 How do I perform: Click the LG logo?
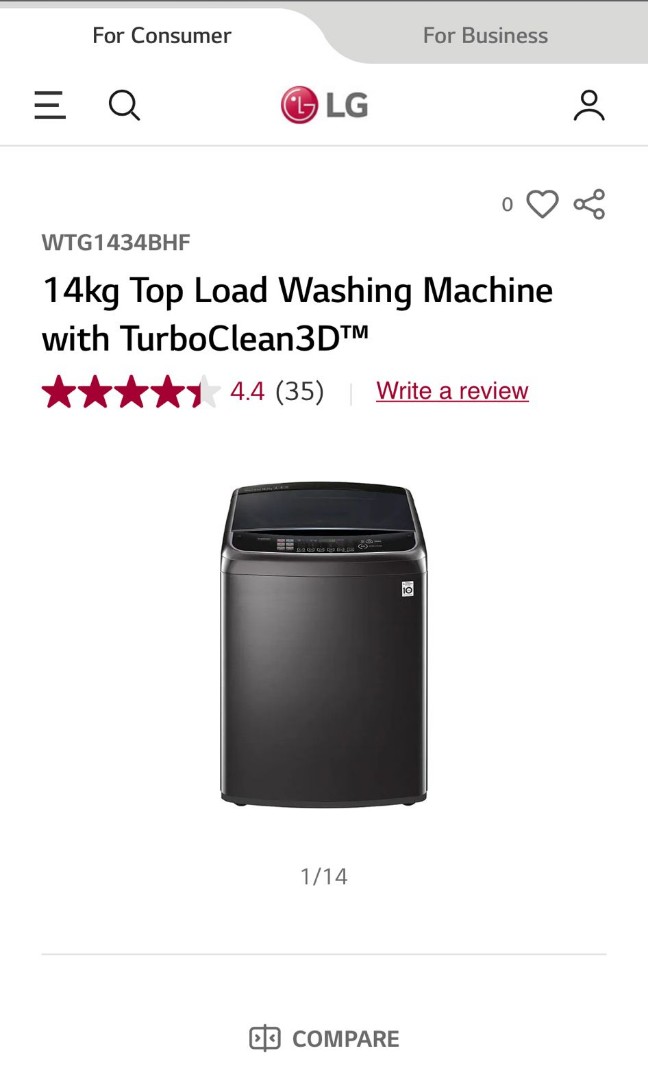[324, 105]
